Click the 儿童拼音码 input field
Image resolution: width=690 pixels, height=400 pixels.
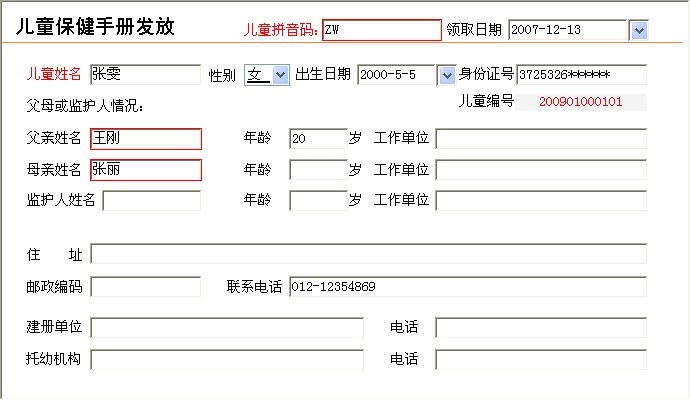(382, 30)
